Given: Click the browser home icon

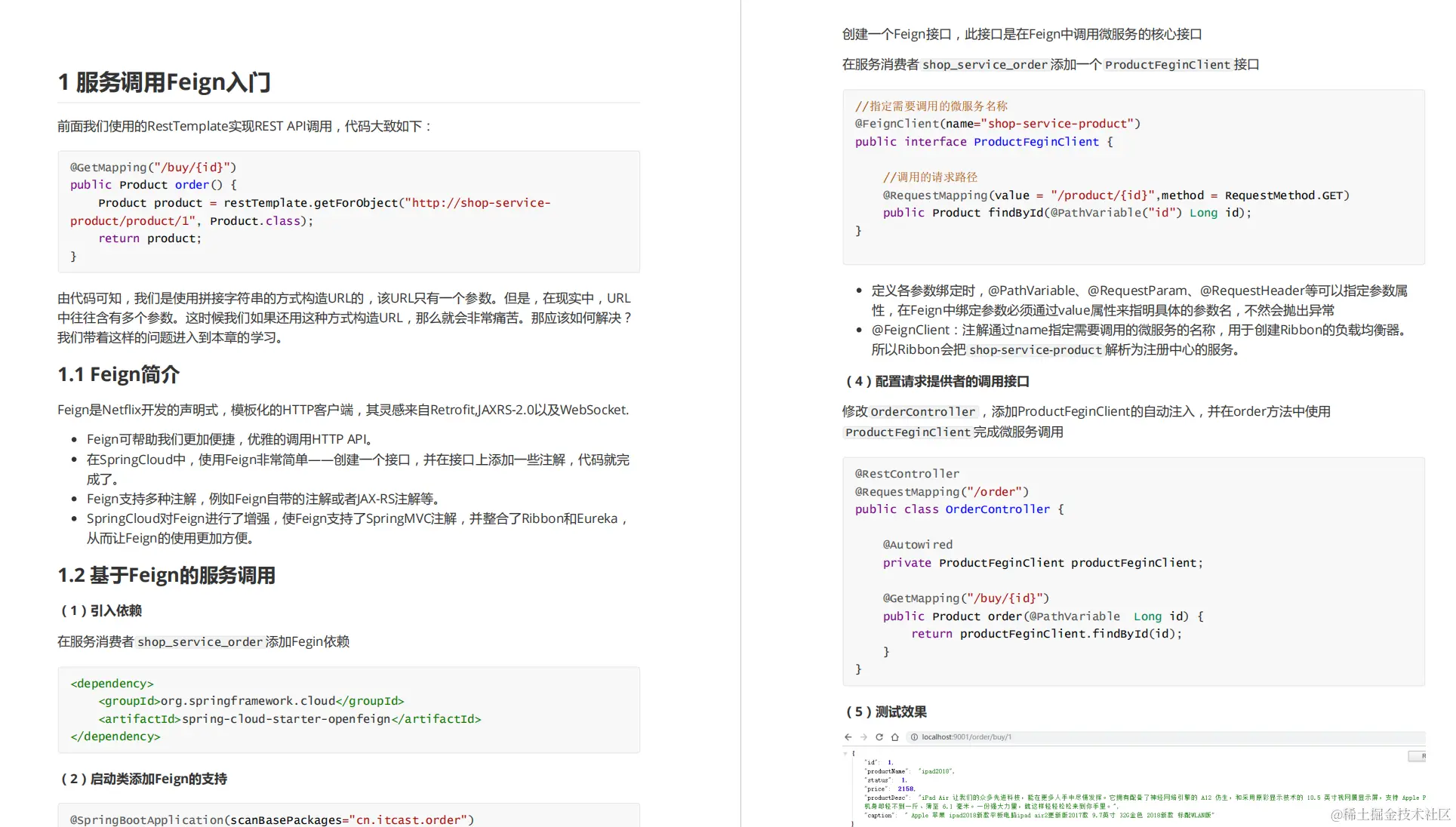Looking at the screenshot, I should coord(895,737).
